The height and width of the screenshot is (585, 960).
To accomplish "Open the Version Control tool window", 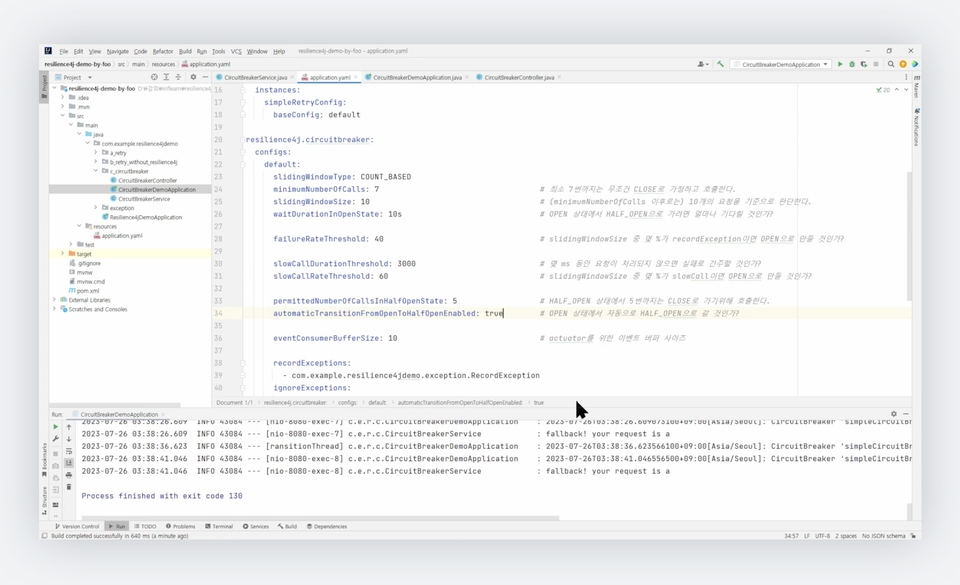I will (x=77, y=526).
